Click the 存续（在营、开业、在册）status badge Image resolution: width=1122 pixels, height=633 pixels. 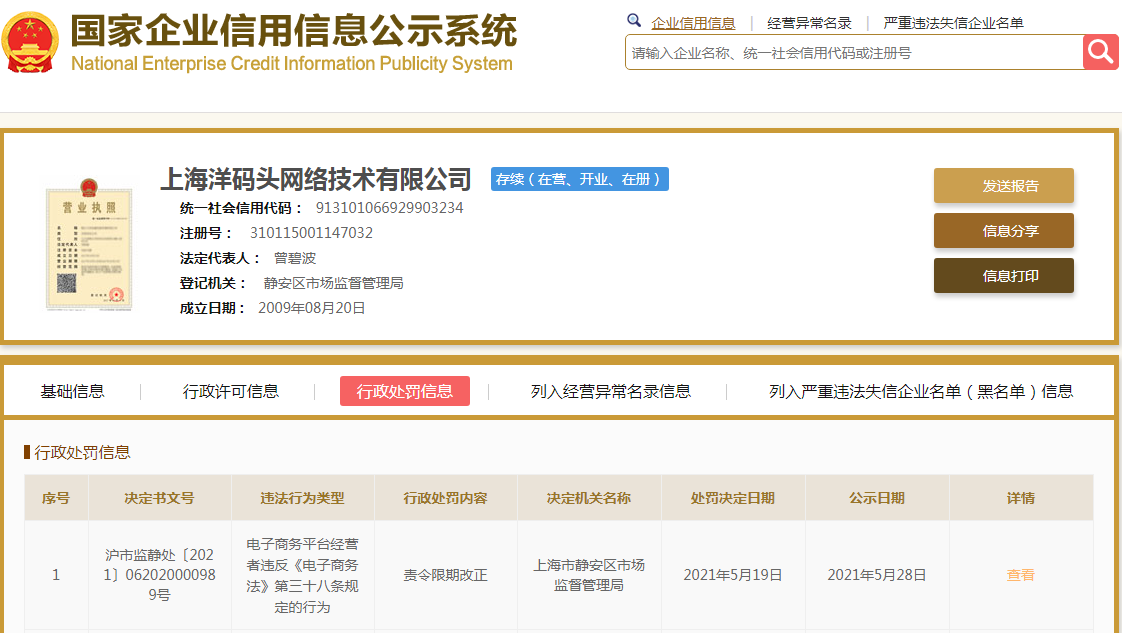click(x=580, y=179)
